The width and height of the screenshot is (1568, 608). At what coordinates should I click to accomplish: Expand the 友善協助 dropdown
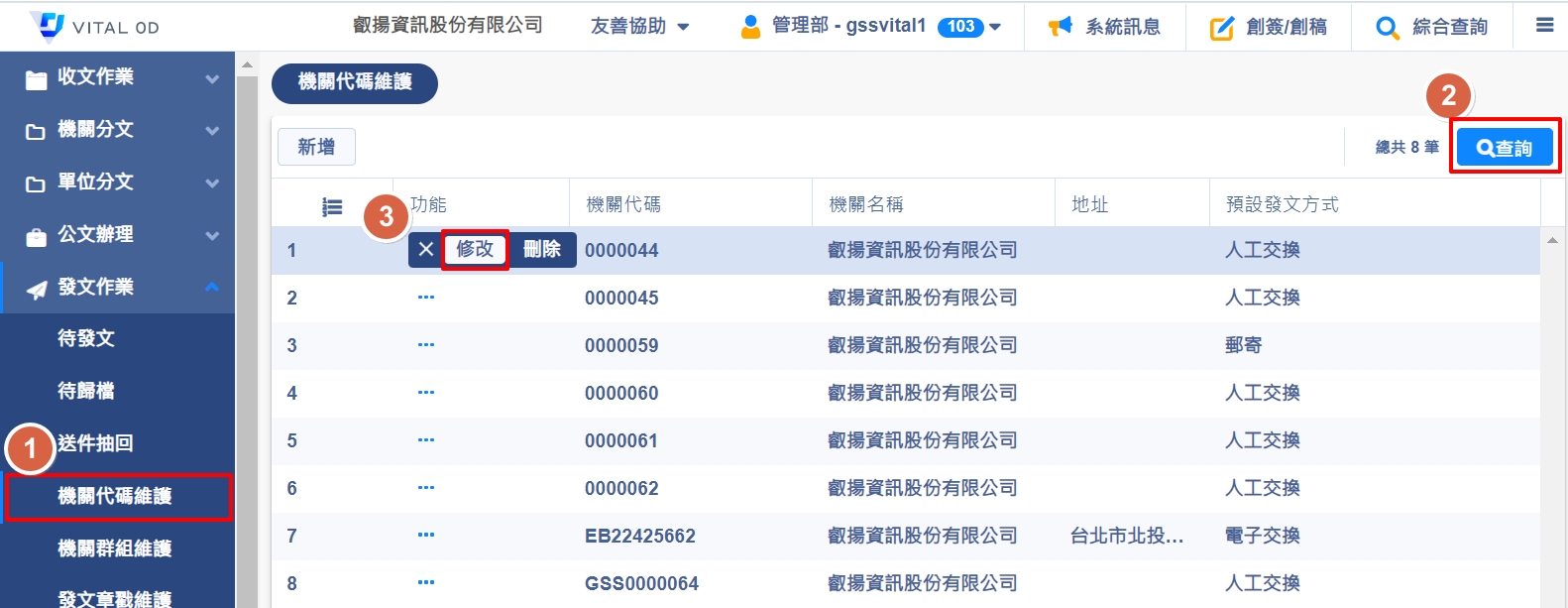[x=639, y=27]
